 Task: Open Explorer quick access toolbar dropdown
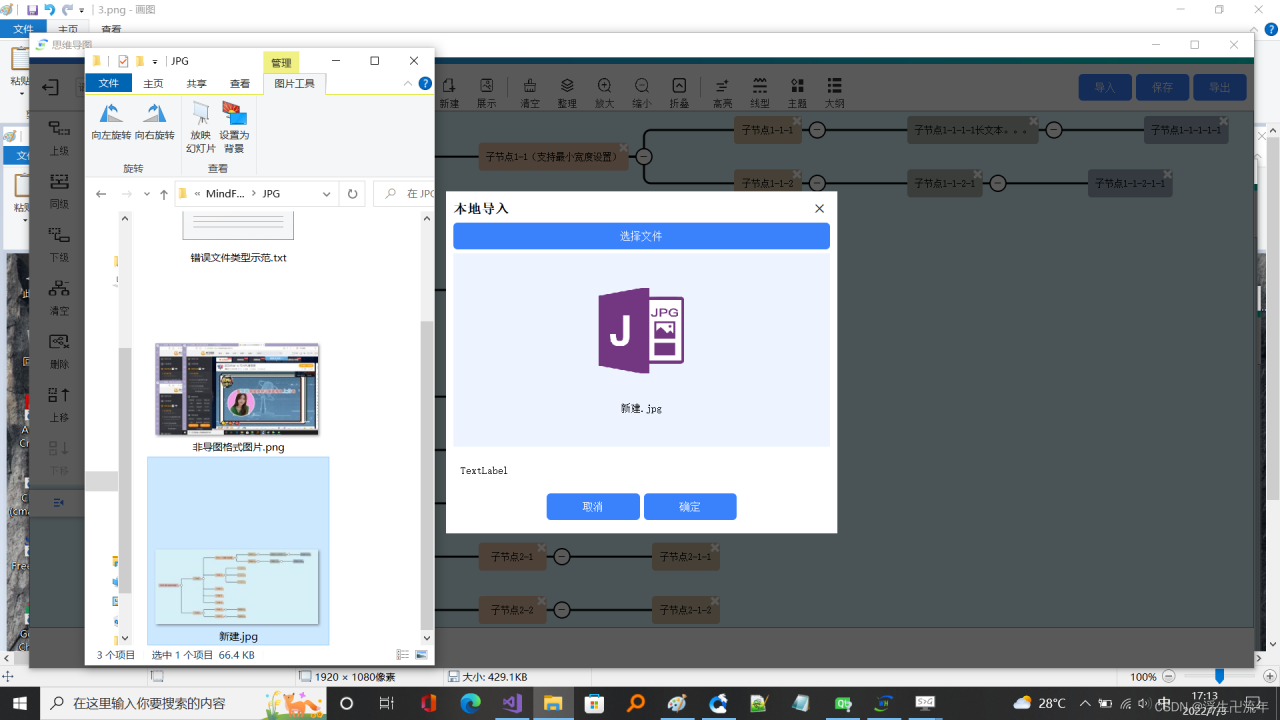[x=155, y=62]
